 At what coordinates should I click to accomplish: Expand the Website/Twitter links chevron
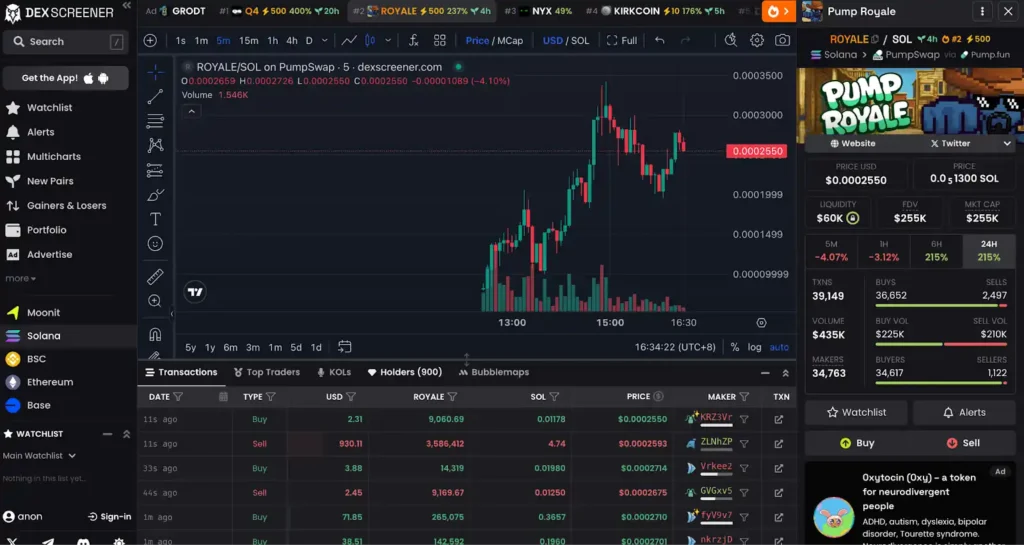(1007, 144)
